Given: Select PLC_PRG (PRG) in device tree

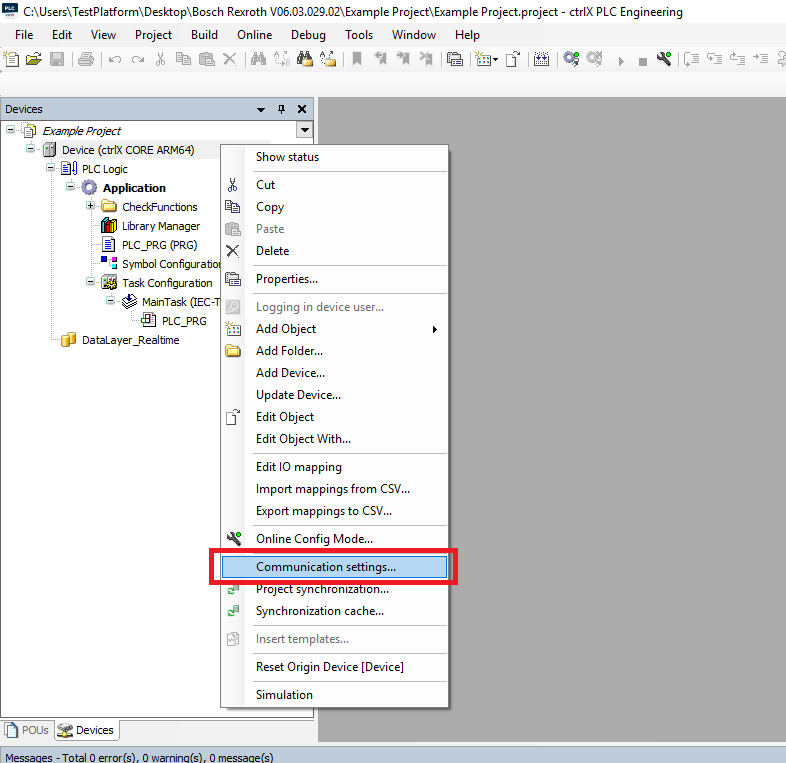Looking at the screenshot, I should pos(159,245).
